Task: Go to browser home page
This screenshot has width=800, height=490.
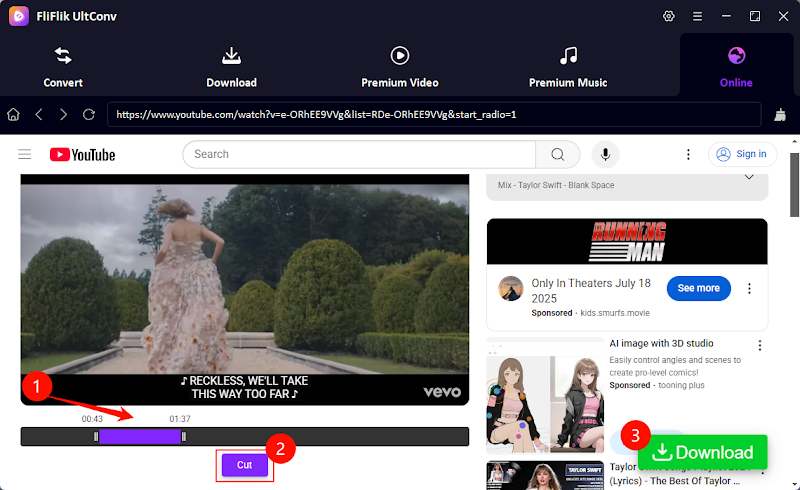Action: point(13,114)
